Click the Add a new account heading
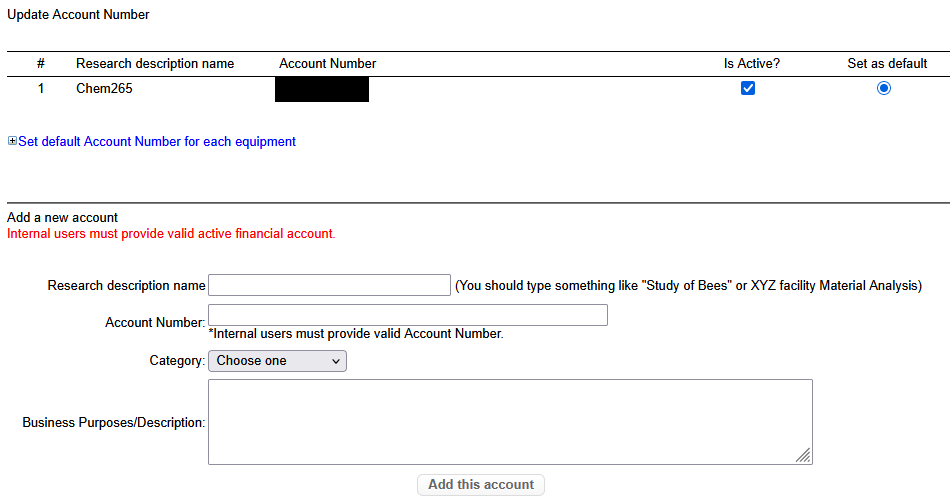 click(x=62, y=218)
